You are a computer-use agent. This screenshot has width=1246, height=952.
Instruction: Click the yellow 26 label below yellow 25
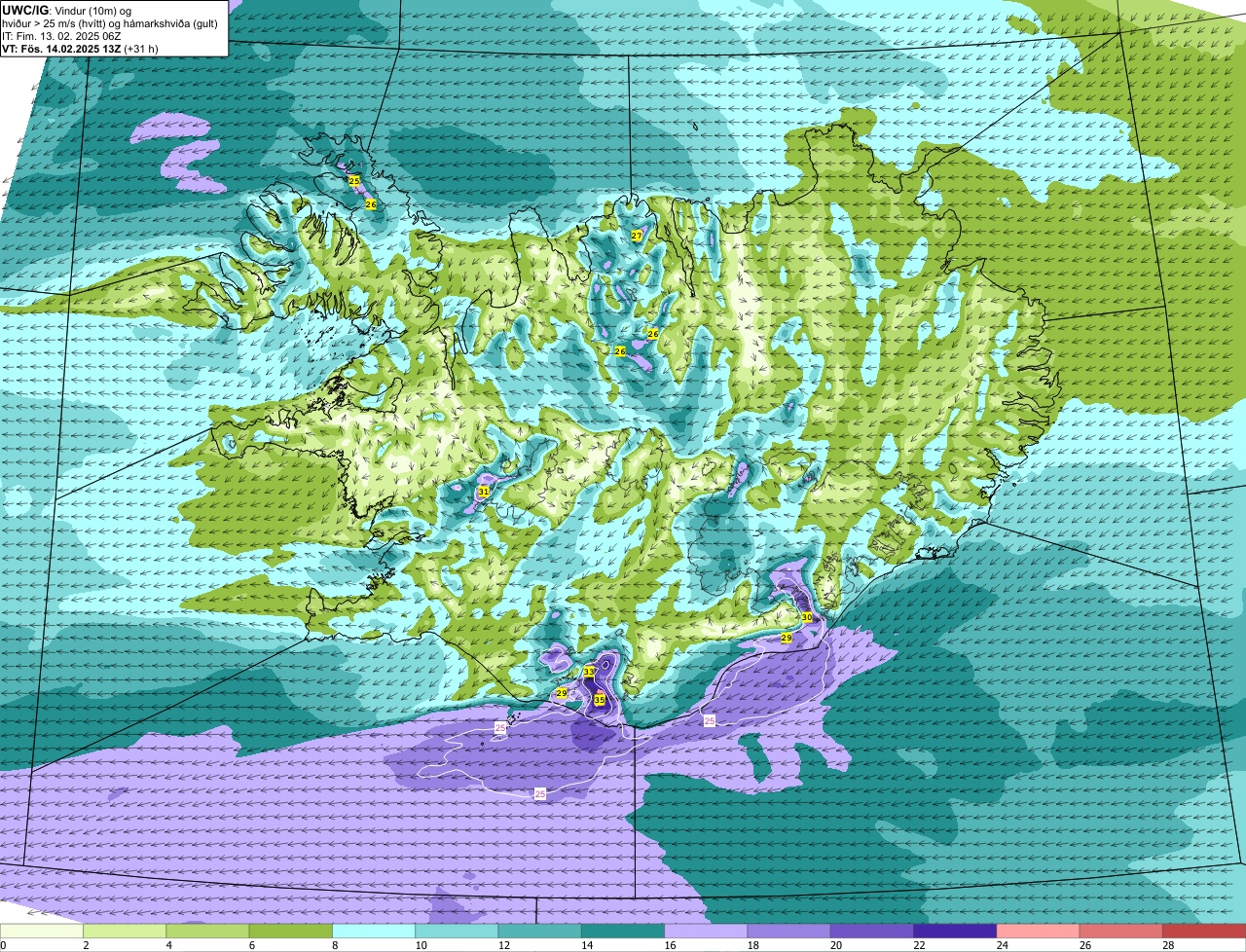point(371,204)
